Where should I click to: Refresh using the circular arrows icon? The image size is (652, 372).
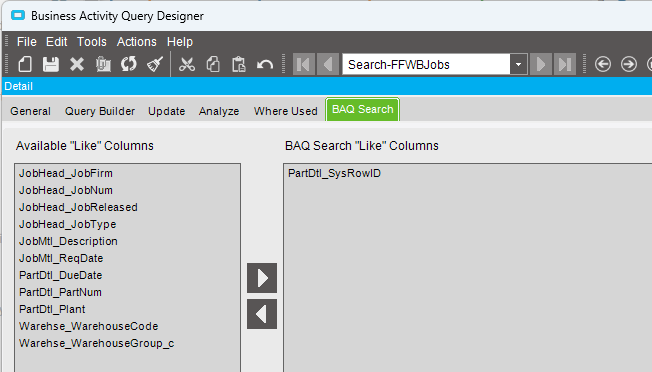[x=129, y=64]
